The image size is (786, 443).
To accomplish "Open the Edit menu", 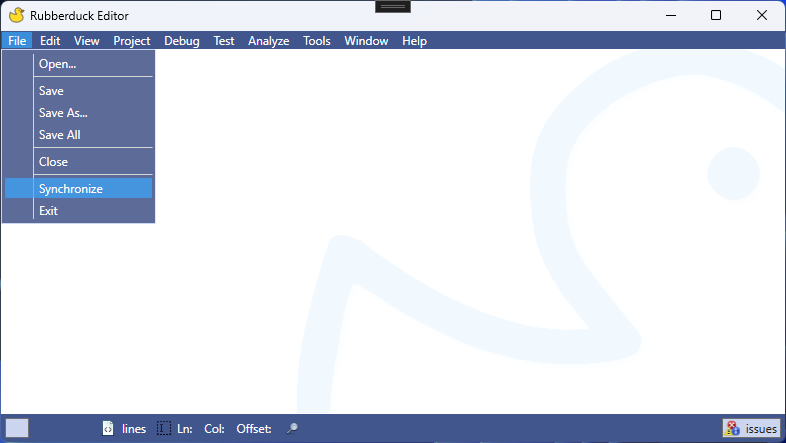I will click(x=50, y=41).
